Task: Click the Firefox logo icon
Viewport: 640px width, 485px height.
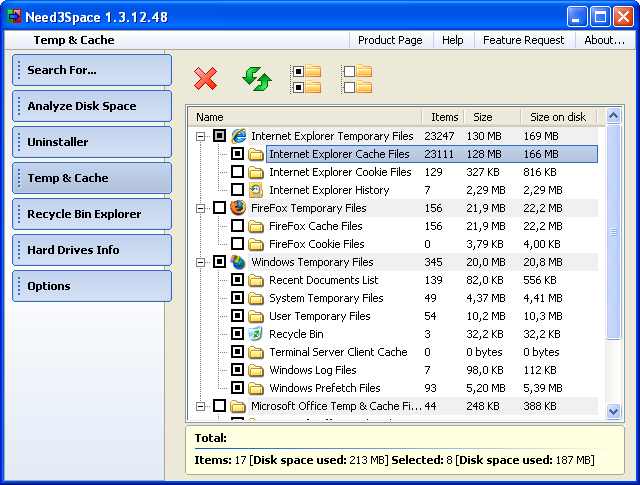Action: tap(238, 207)
